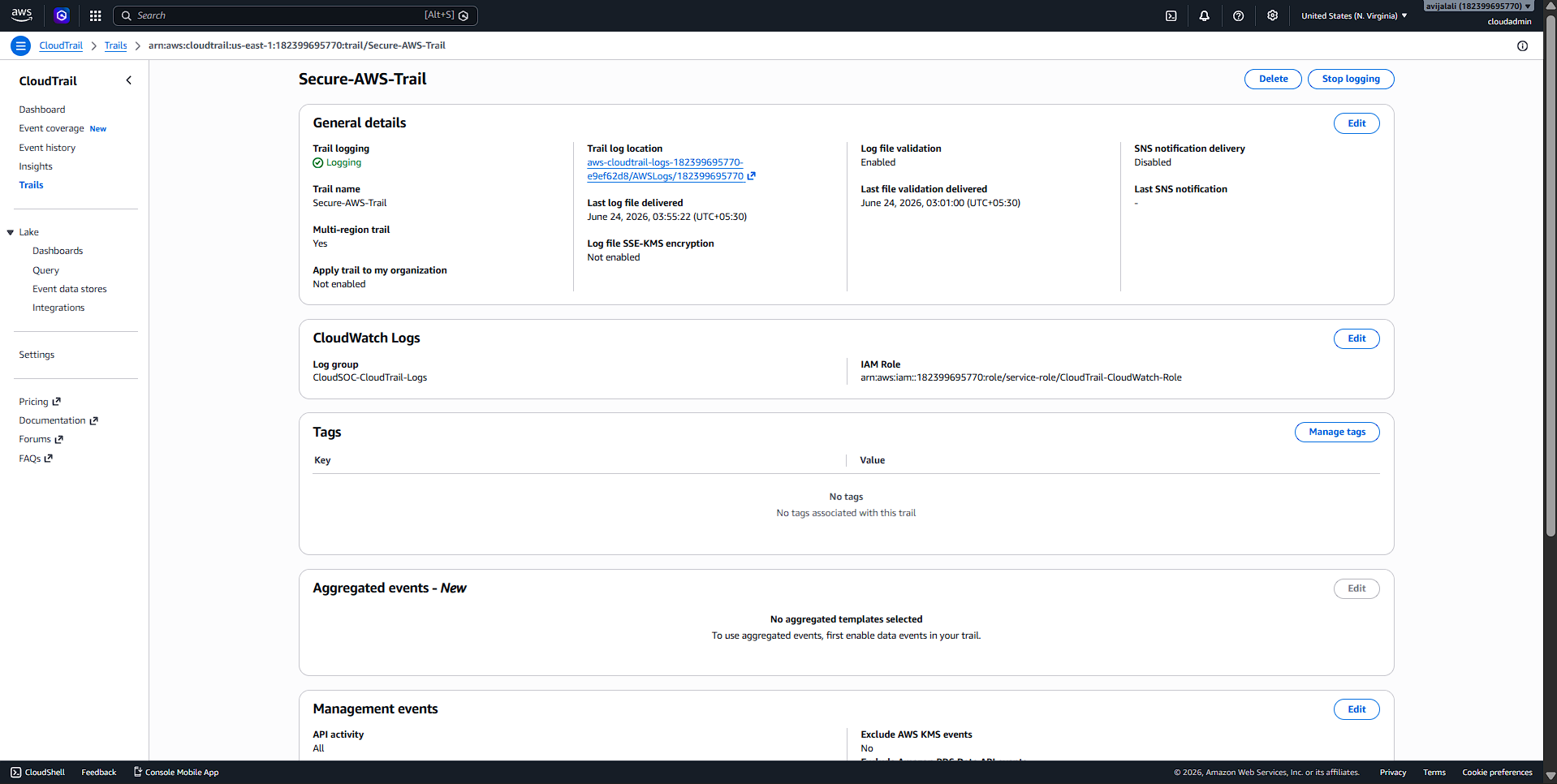Screen dimensions: 1557x784
Task: Open the Amazon Q icon in header
Action: tap(62, 15)
